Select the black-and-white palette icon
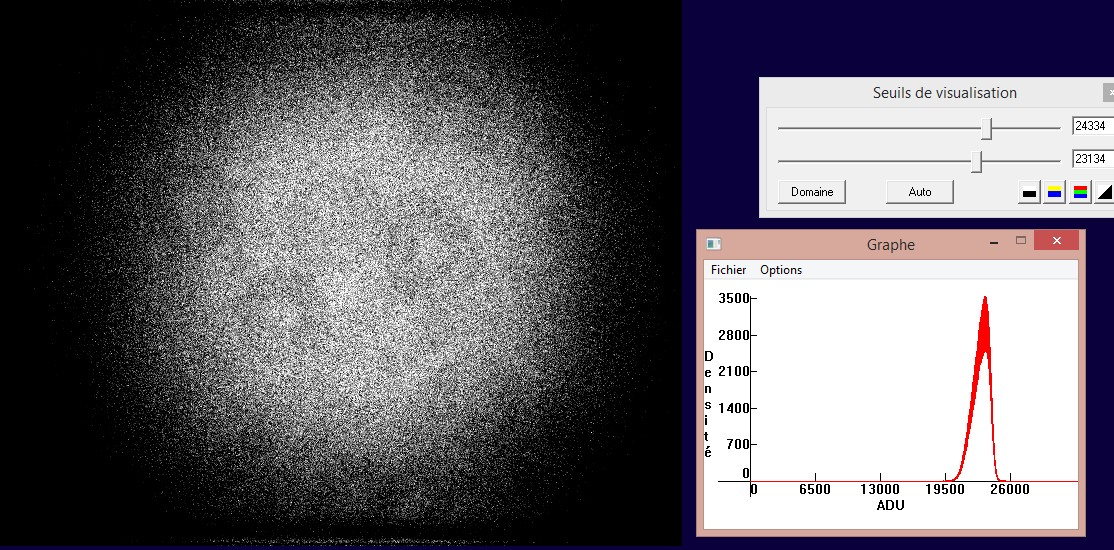Screen dimensions: 1114x550 click(x=1029, y=192)
